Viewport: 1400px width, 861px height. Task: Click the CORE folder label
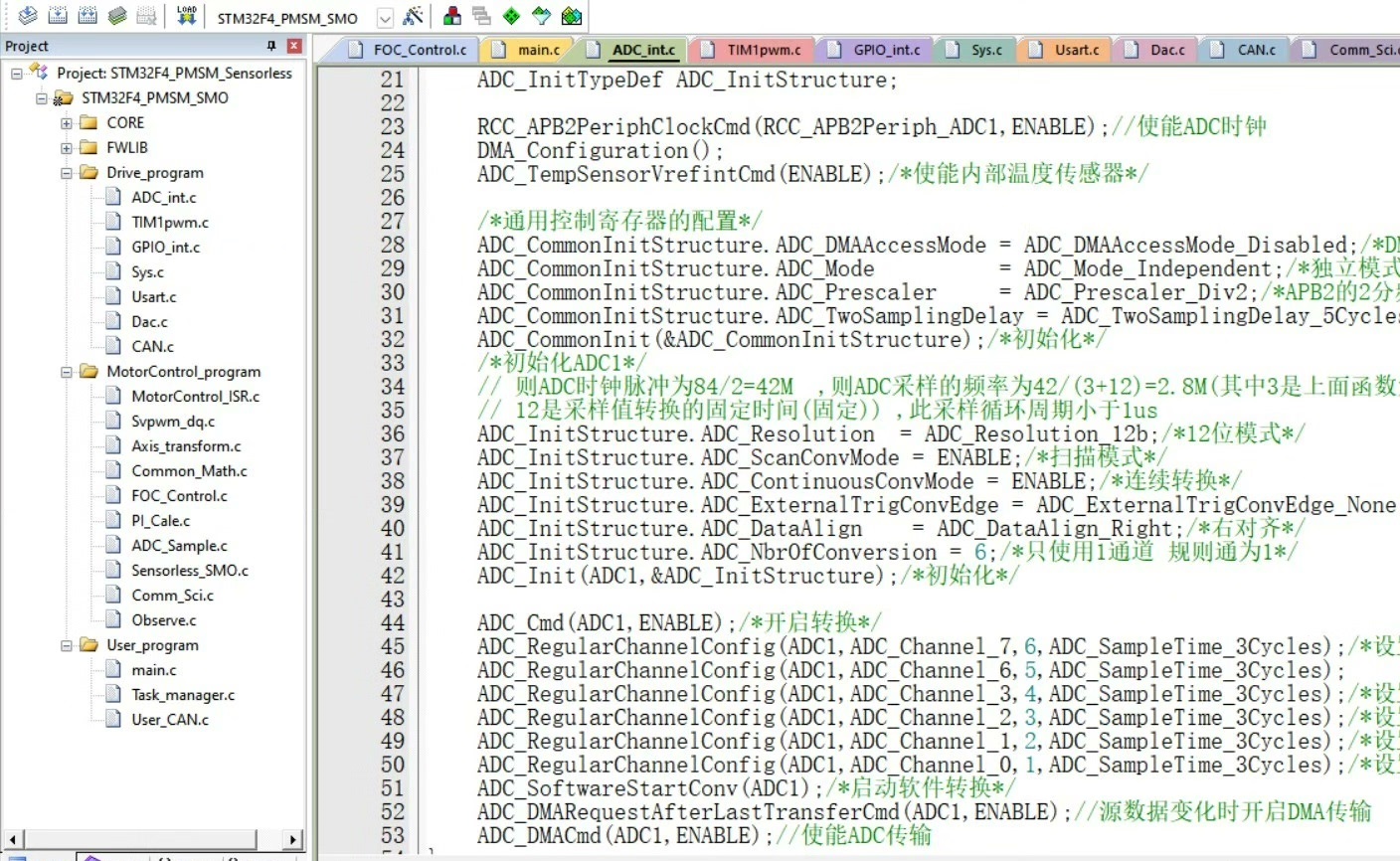[x=125, y=122]
